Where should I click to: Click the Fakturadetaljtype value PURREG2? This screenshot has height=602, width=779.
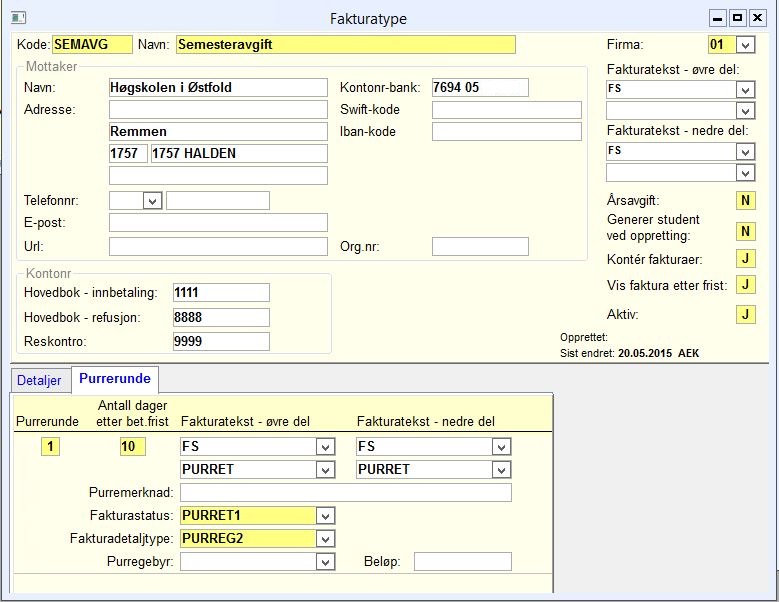248,538
